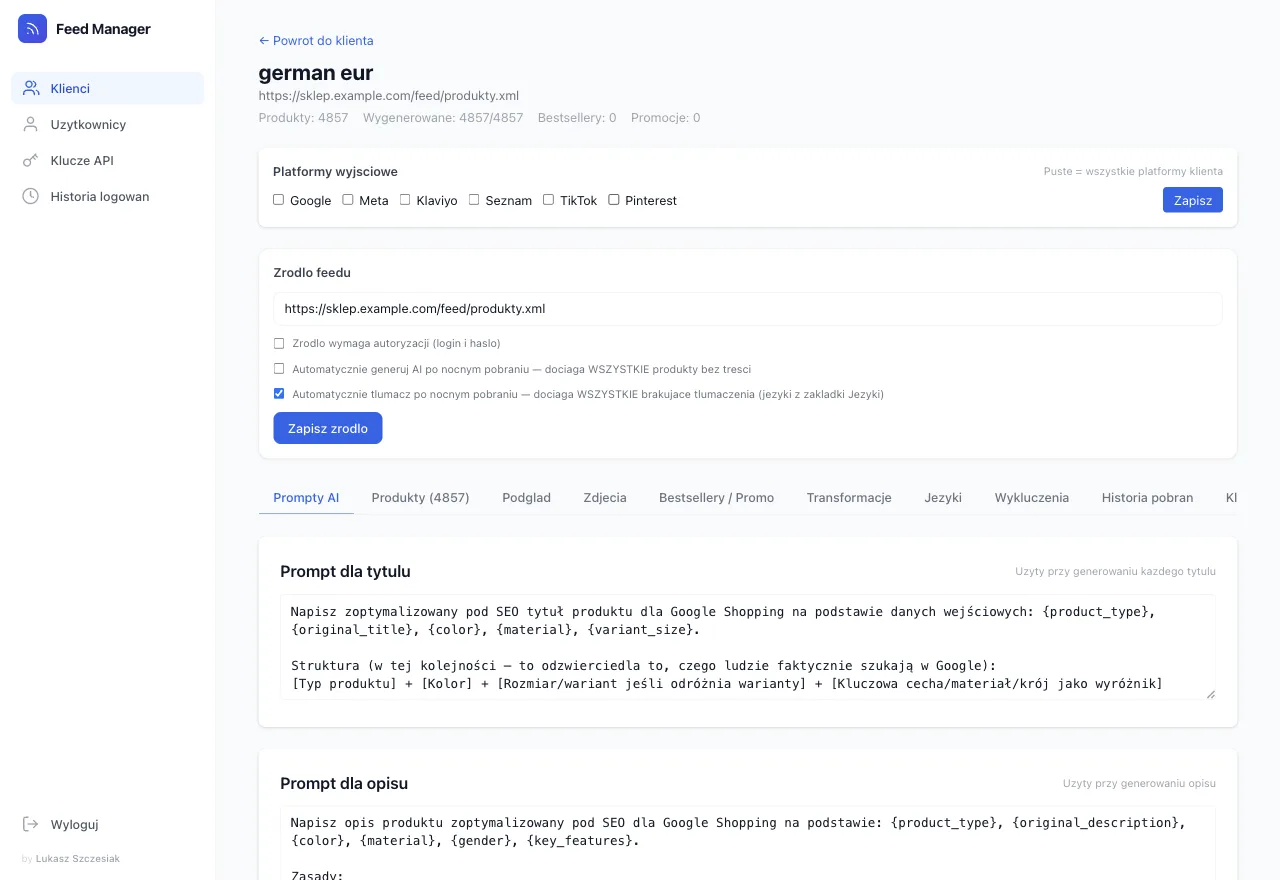The image size is (1280, 880).
Task: Focus the feed source URL field
Action: pyautogui.click(x=748, y=309)
